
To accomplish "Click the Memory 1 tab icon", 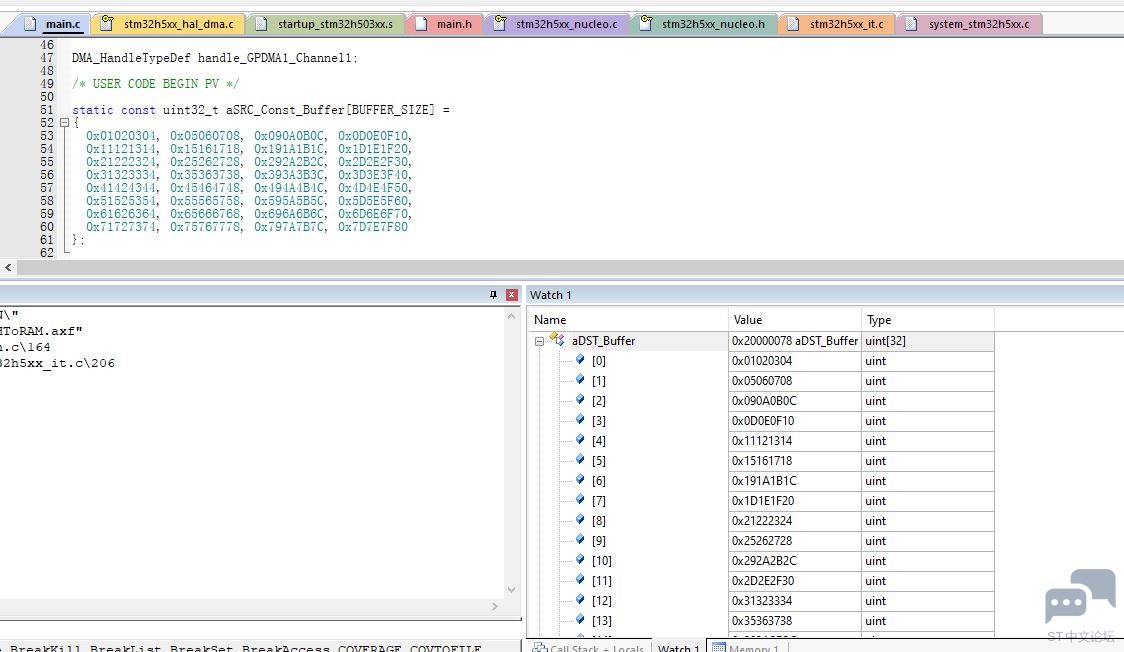I will (x=718, y=646).
